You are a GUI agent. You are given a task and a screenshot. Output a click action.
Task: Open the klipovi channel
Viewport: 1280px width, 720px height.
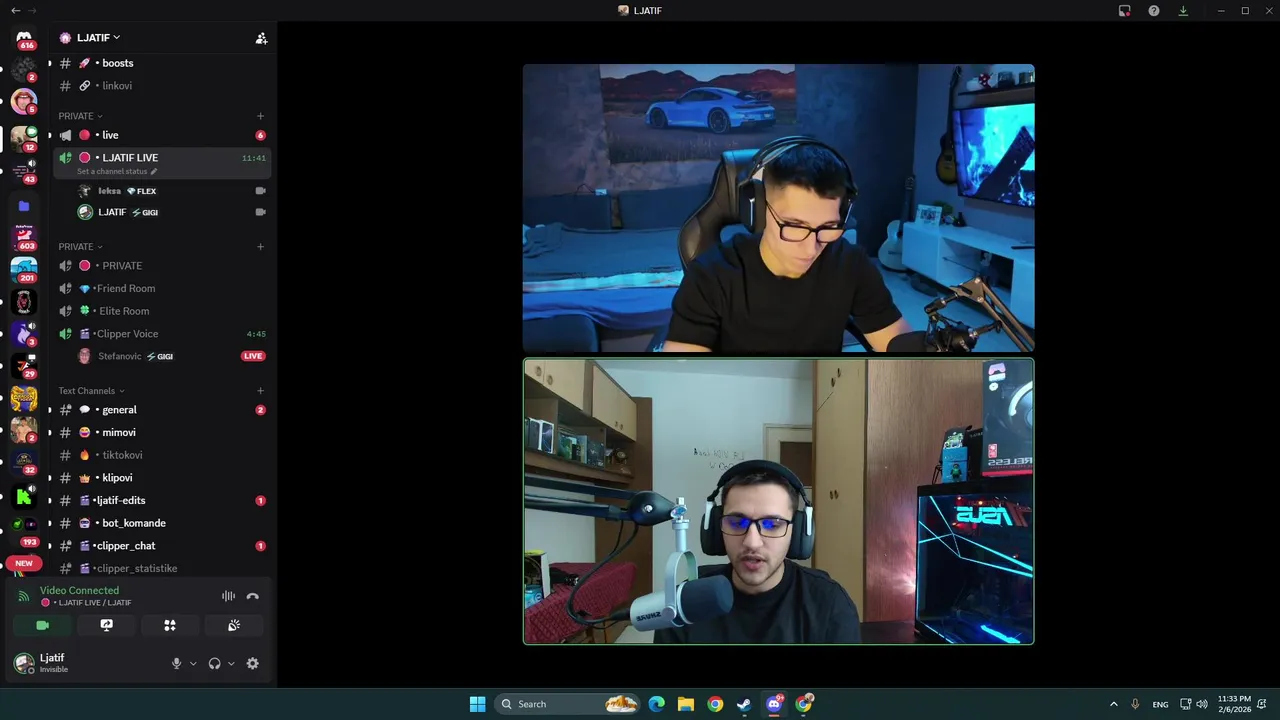click(x=161, y=478)
